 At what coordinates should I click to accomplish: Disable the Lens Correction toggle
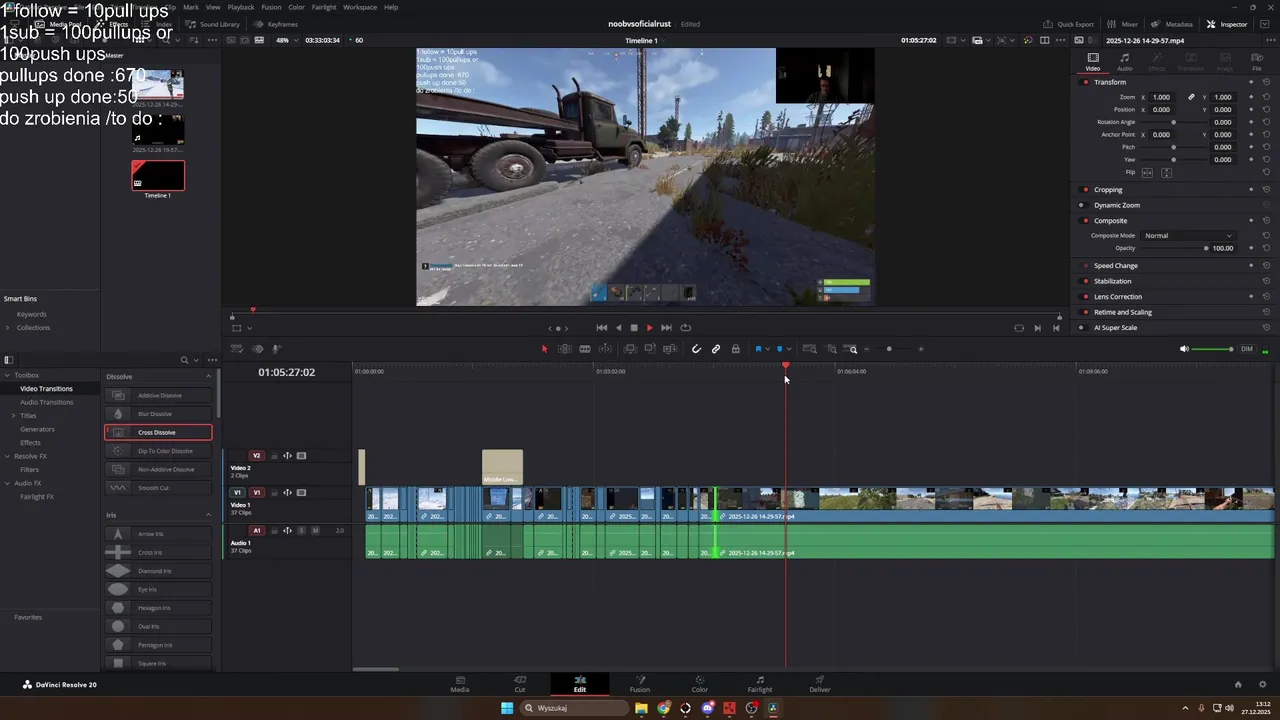pyautogui.click(x=1086, y=297)
